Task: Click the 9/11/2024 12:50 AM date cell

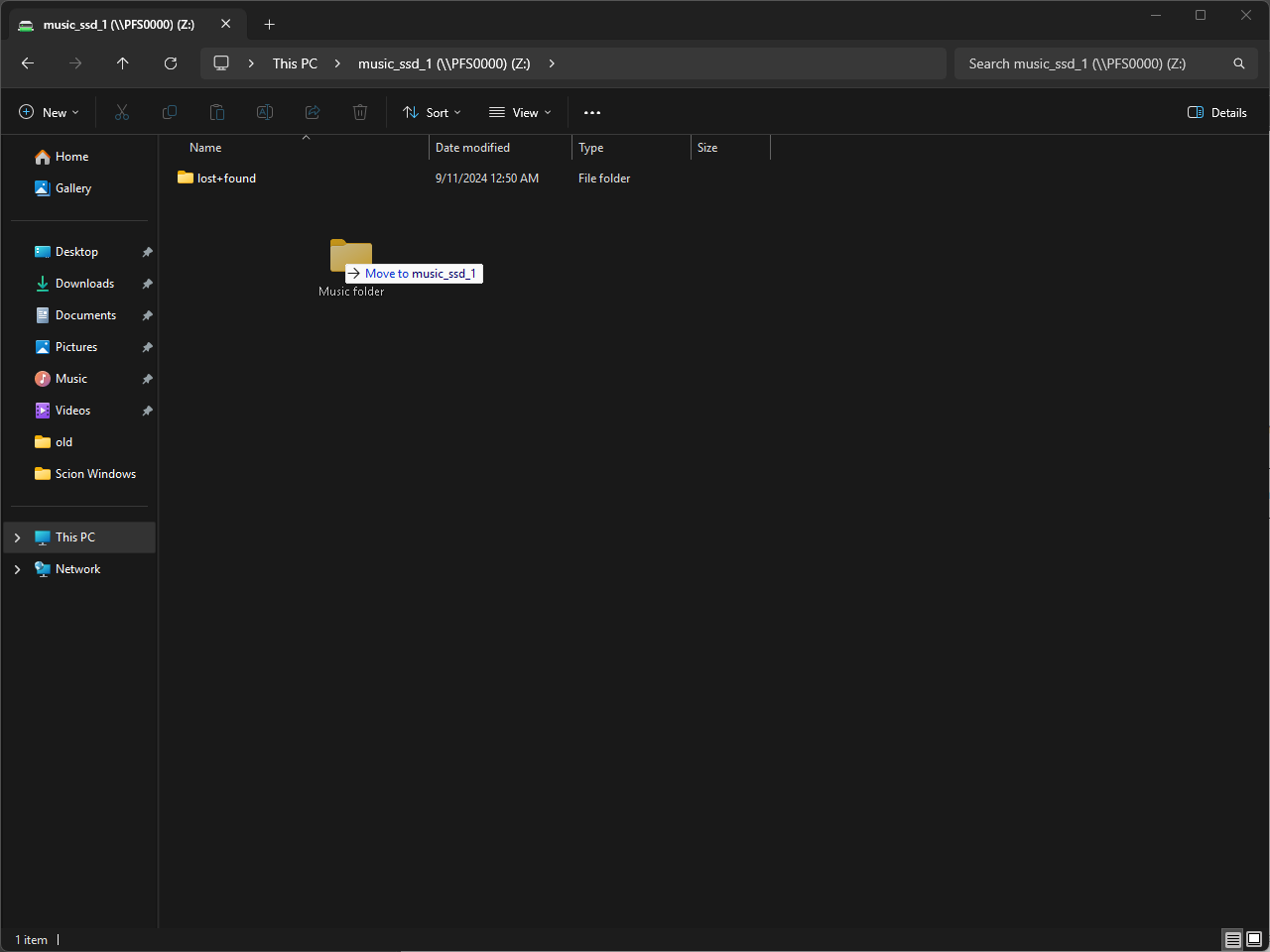Action: [487, 178]
